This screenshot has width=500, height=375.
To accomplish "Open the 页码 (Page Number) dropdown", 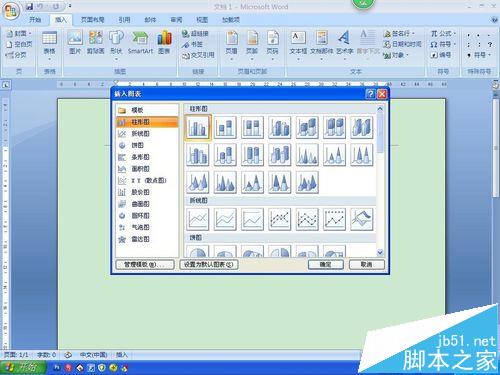I will click(x=272, y=46).
